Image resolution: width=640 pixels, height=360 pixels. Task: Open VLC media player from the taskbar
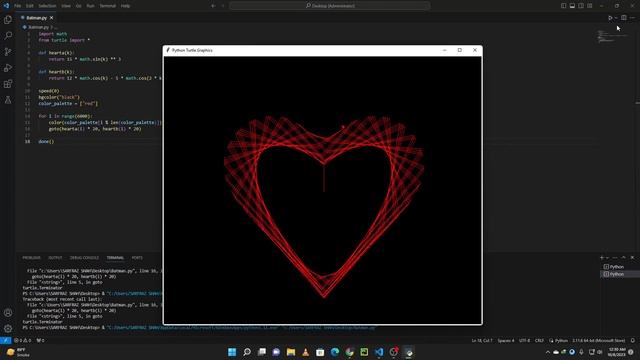point(305,352)
